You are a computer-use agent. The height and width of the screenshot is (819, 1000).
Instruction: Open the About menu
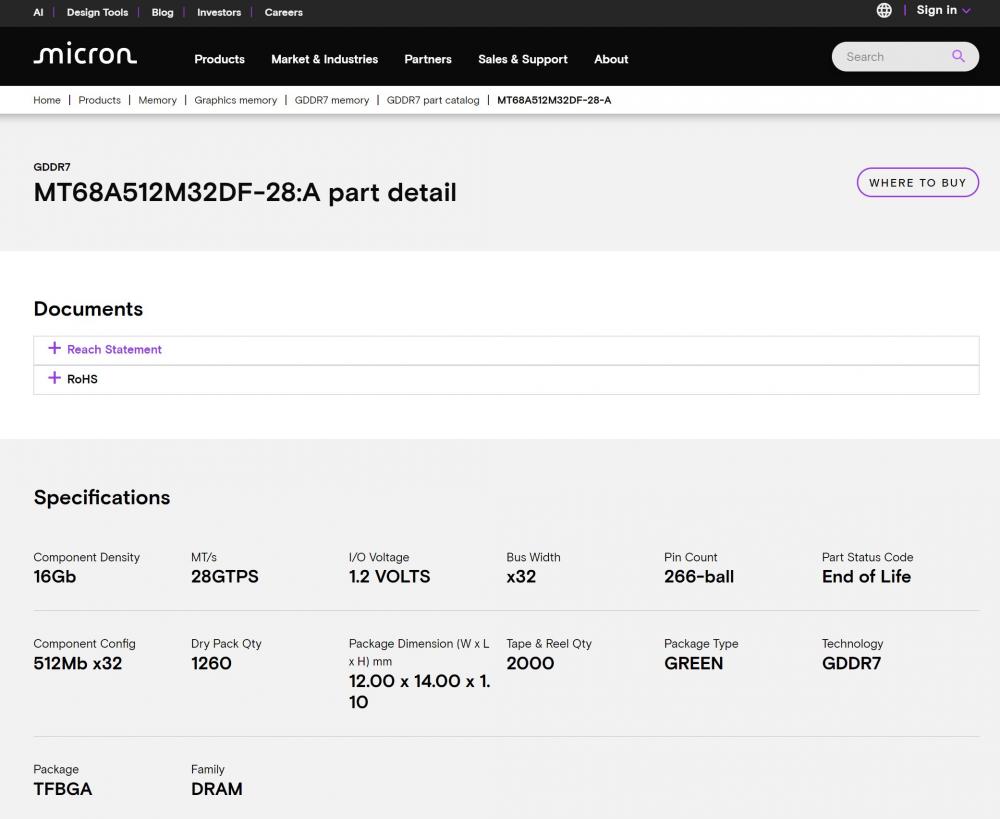click(611, 59)
